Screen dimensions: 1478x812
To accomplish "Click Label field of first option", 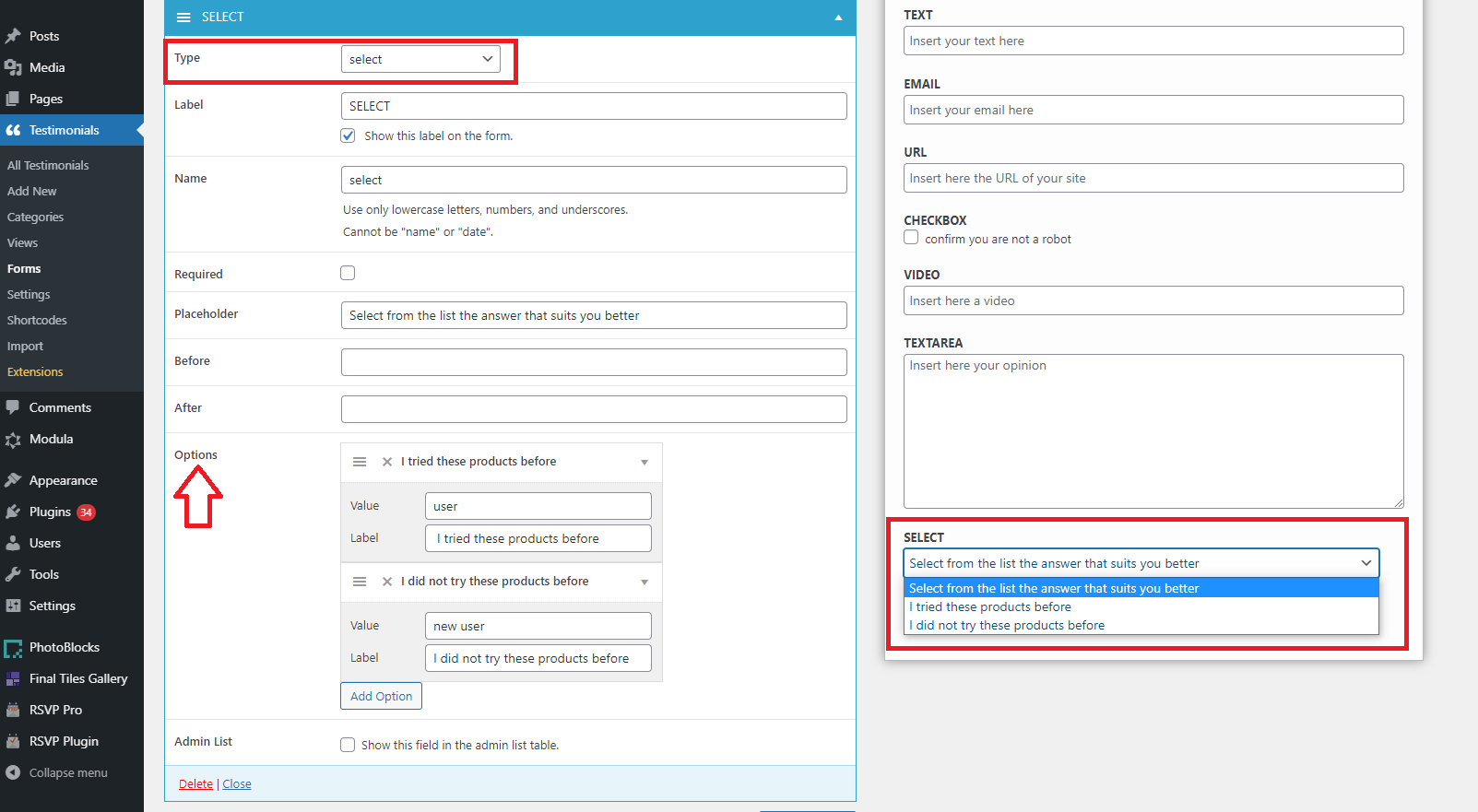I will pyautogui.click(x=538, y=538).
